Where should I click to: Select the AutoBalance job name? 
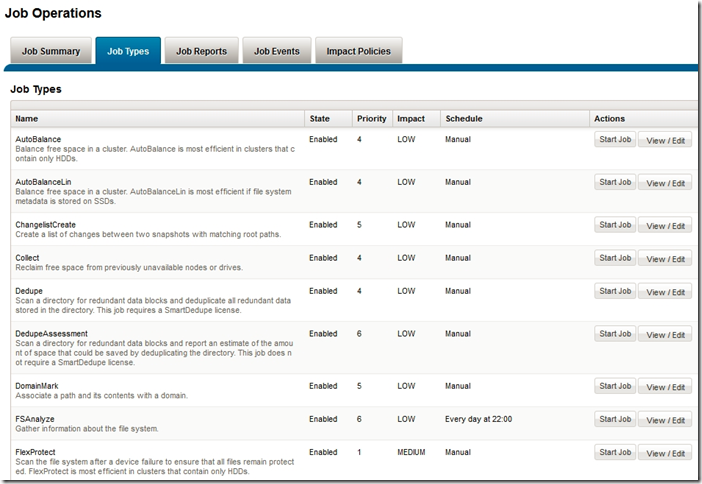point(38,139)
